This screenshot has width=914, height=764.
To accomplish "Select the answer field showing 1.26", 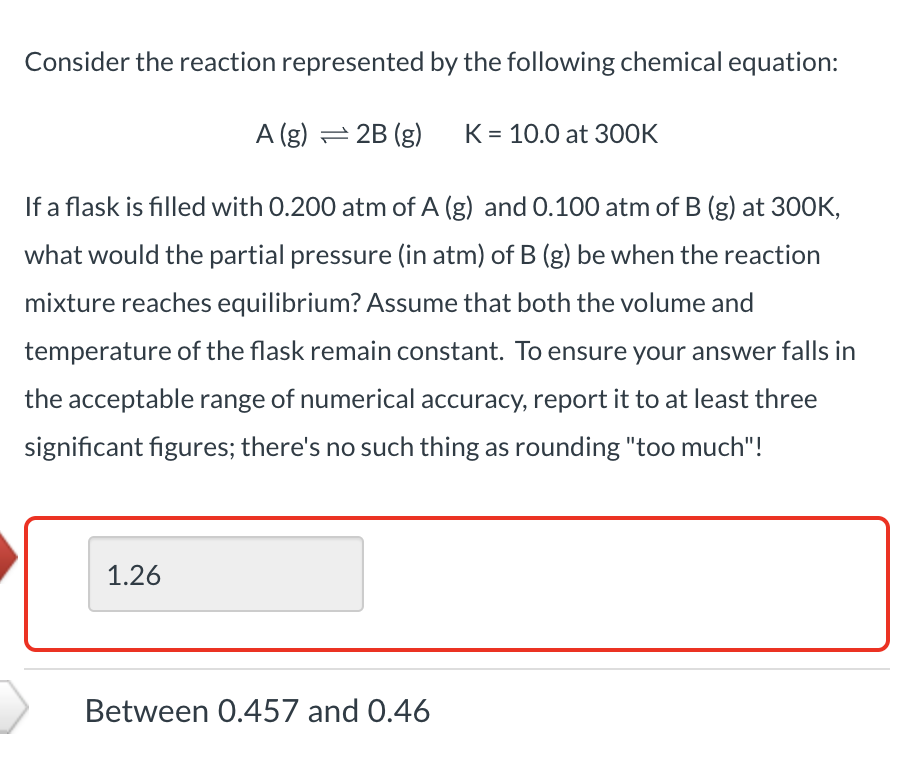I will (x=224, y=573).
